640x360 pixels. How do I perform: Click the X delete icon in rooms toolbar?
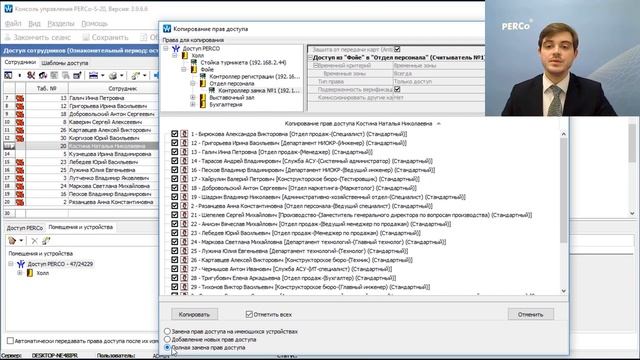[x=35, y=241]
